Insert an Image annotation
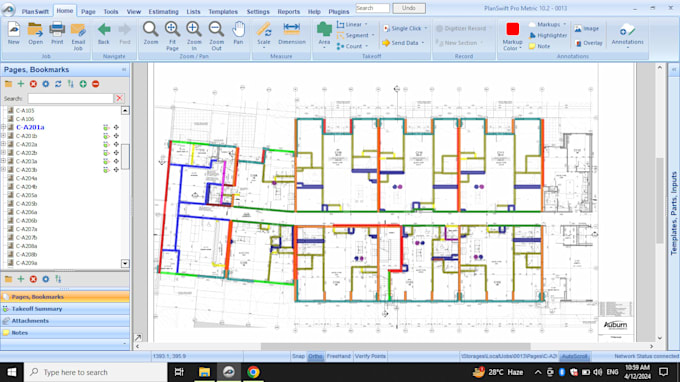 (587, 29)
